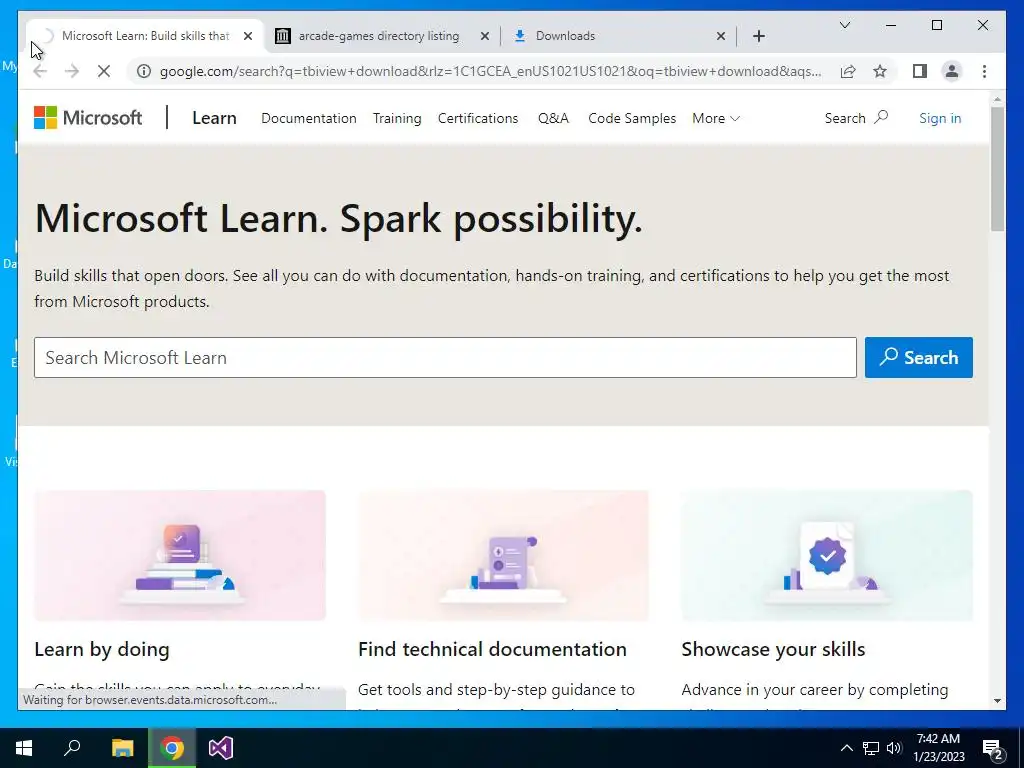Open the Documentation menu item
1024x768 pixels.
pos(309,118)
